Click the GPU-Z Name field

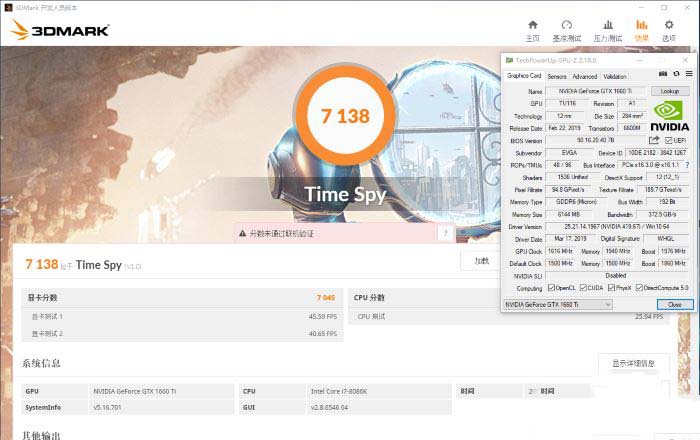coord(596,91)
